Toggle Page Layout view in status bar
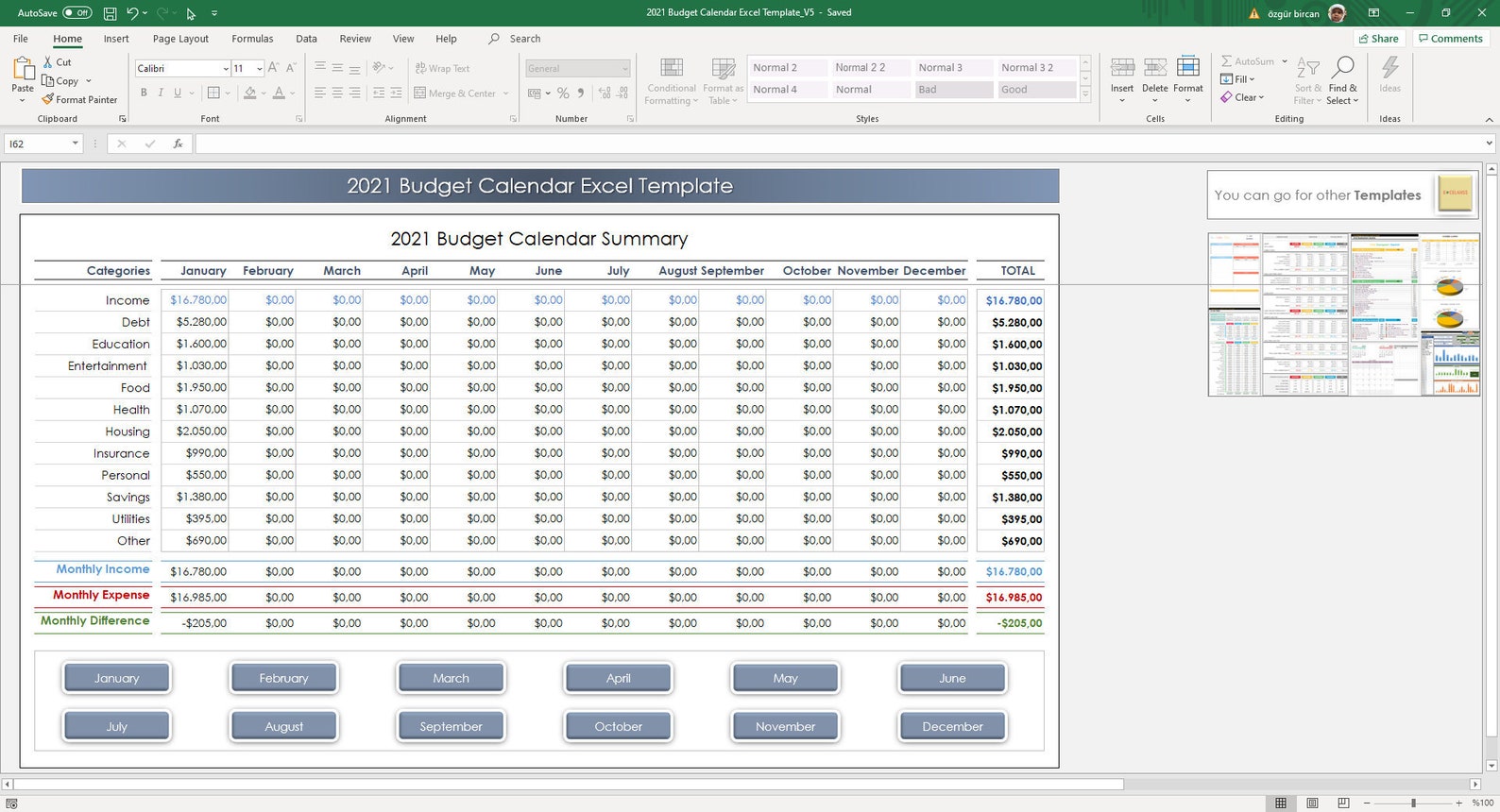The image size is (1500, 812). pos(1312,803)
